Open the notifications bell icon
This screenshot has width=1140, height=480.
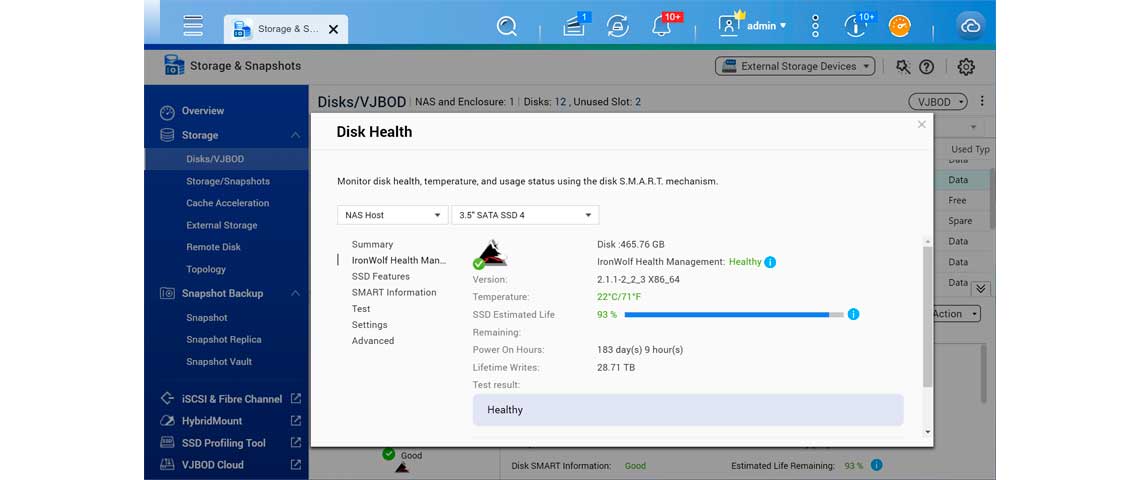[x=661, y=27]
